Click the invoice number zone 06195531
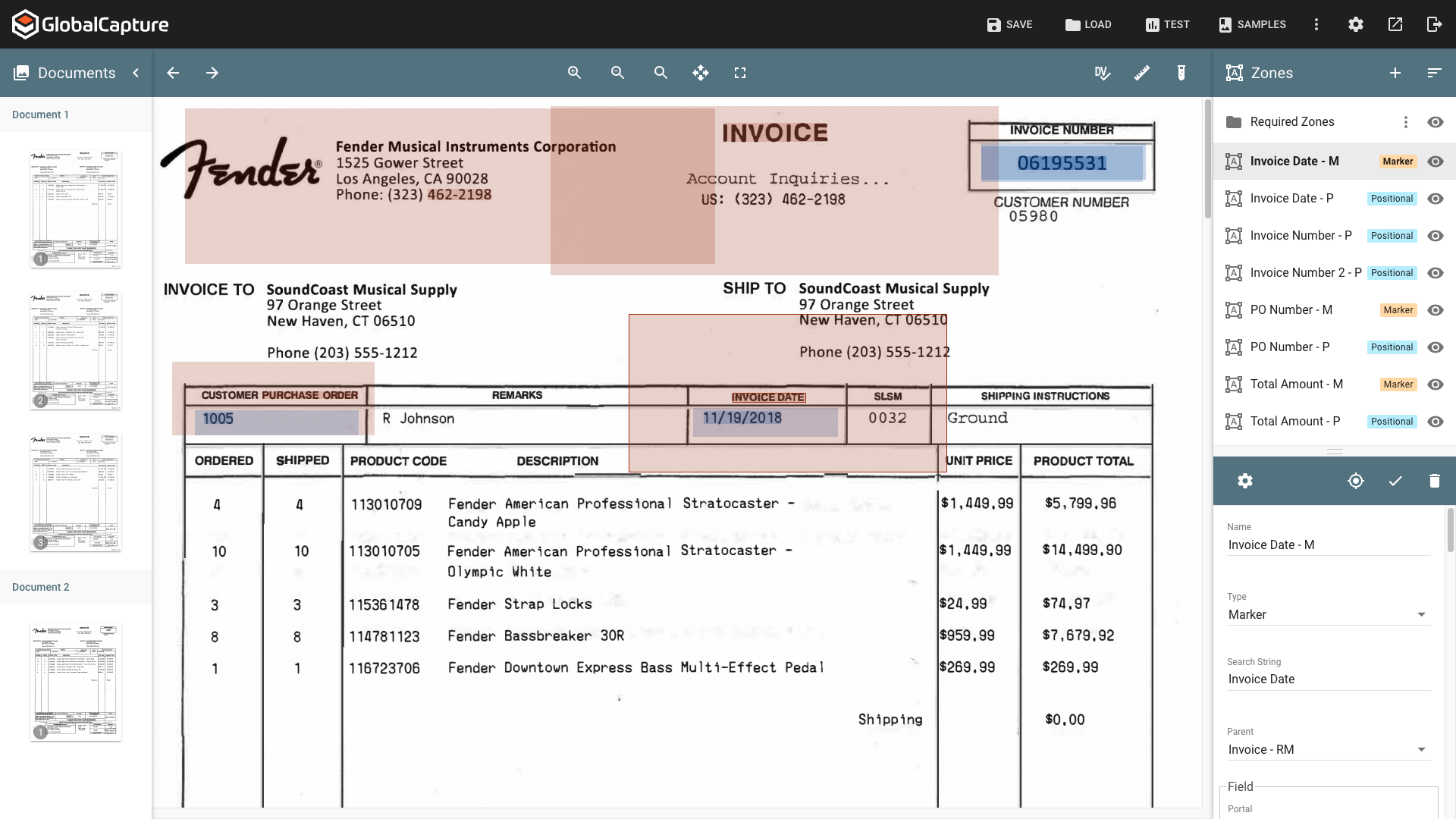The height and width of the screenshot is (819, 1456). click(1062, 163)
